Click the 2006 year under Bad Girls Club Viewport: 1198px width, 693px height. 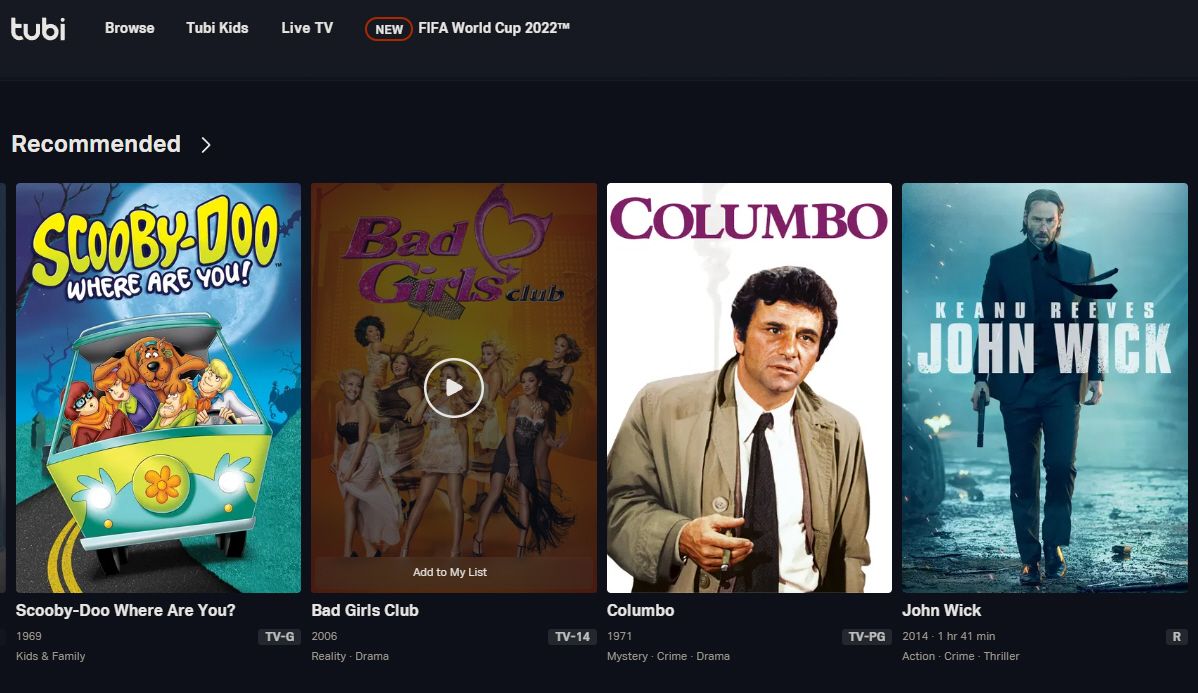point(324,636)
